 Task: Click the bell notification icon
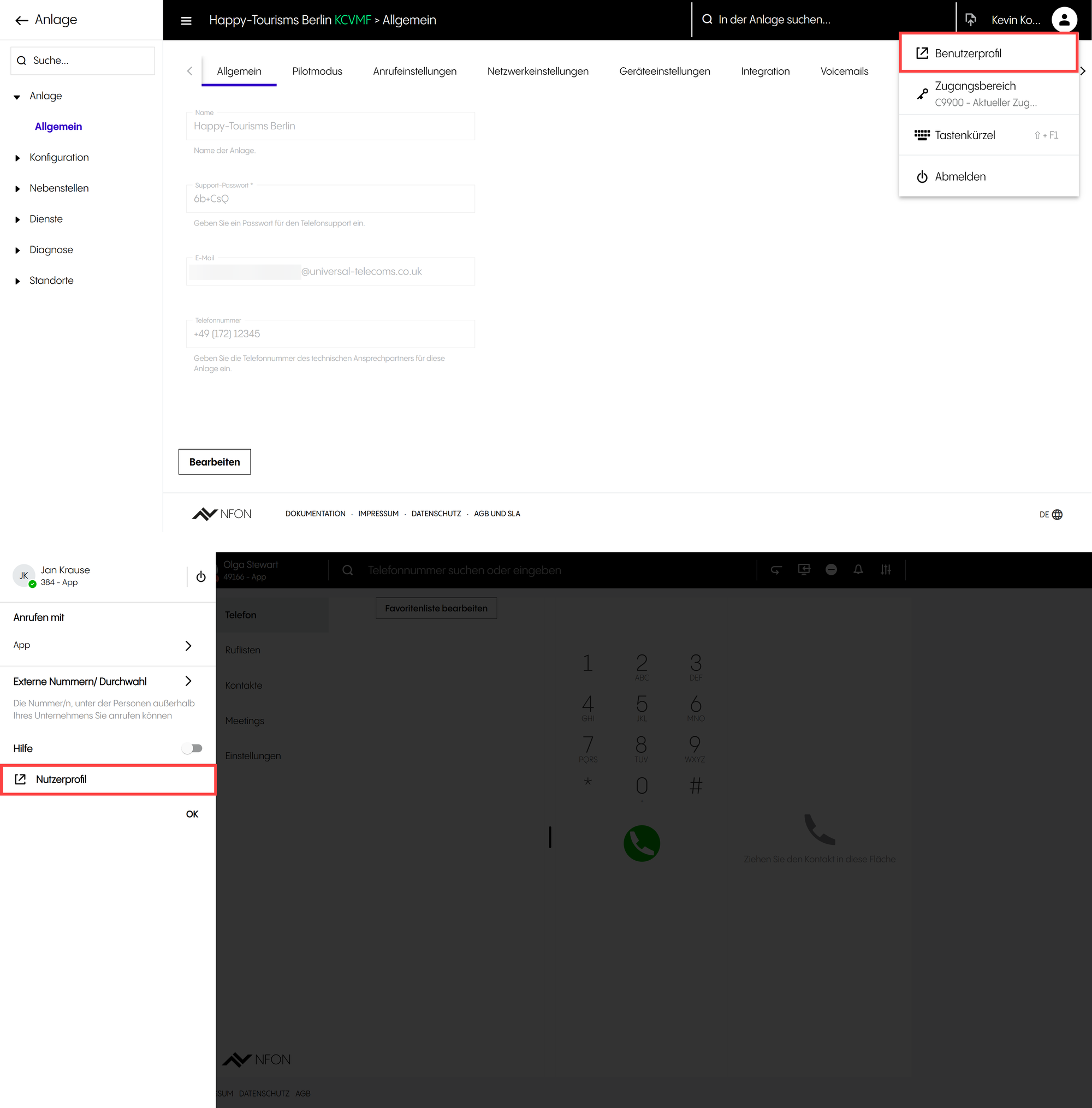[858, 569]
